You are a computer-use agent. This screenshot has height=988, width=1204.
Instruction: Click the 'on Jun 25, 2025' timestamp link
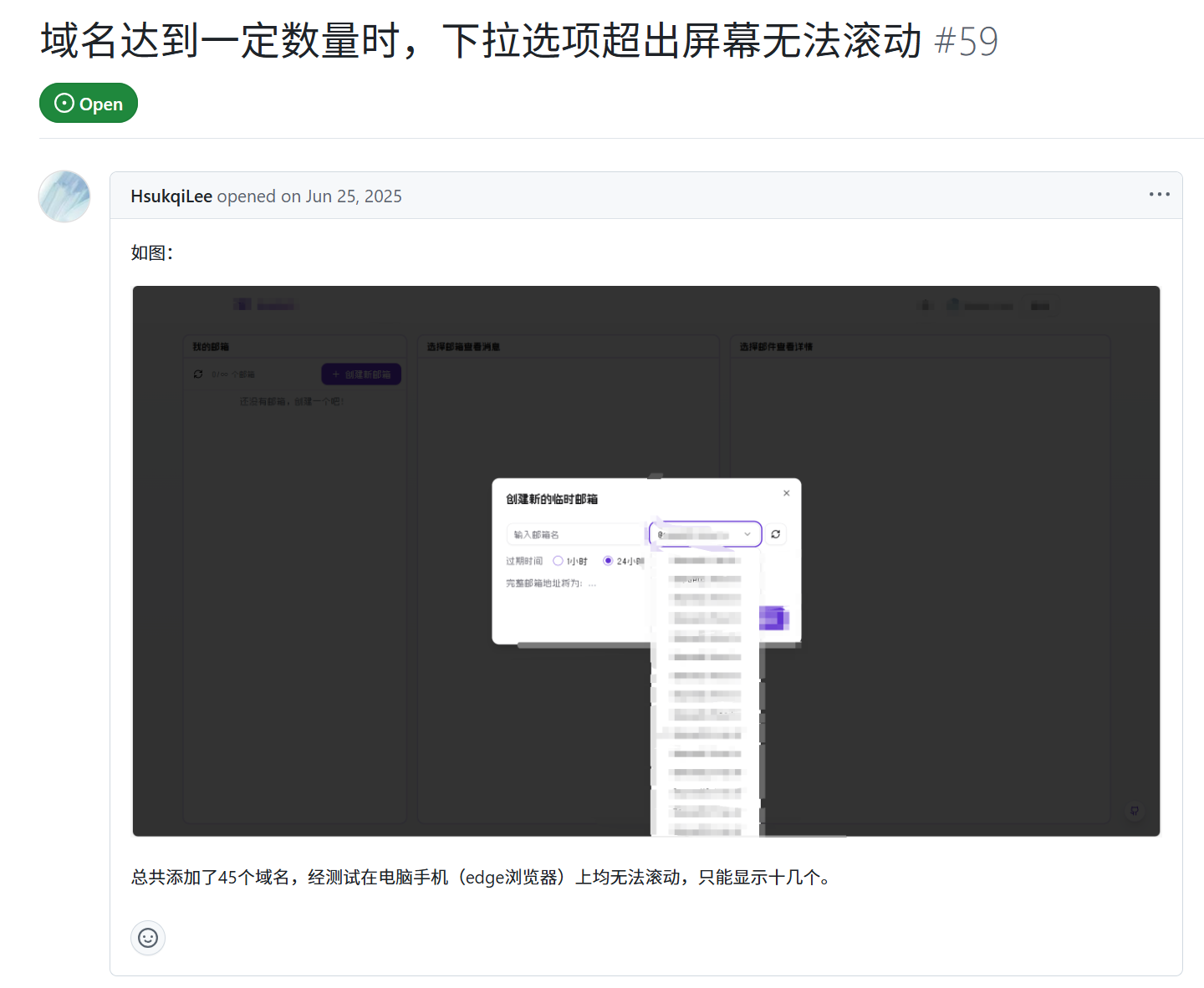tap(341, 196)
